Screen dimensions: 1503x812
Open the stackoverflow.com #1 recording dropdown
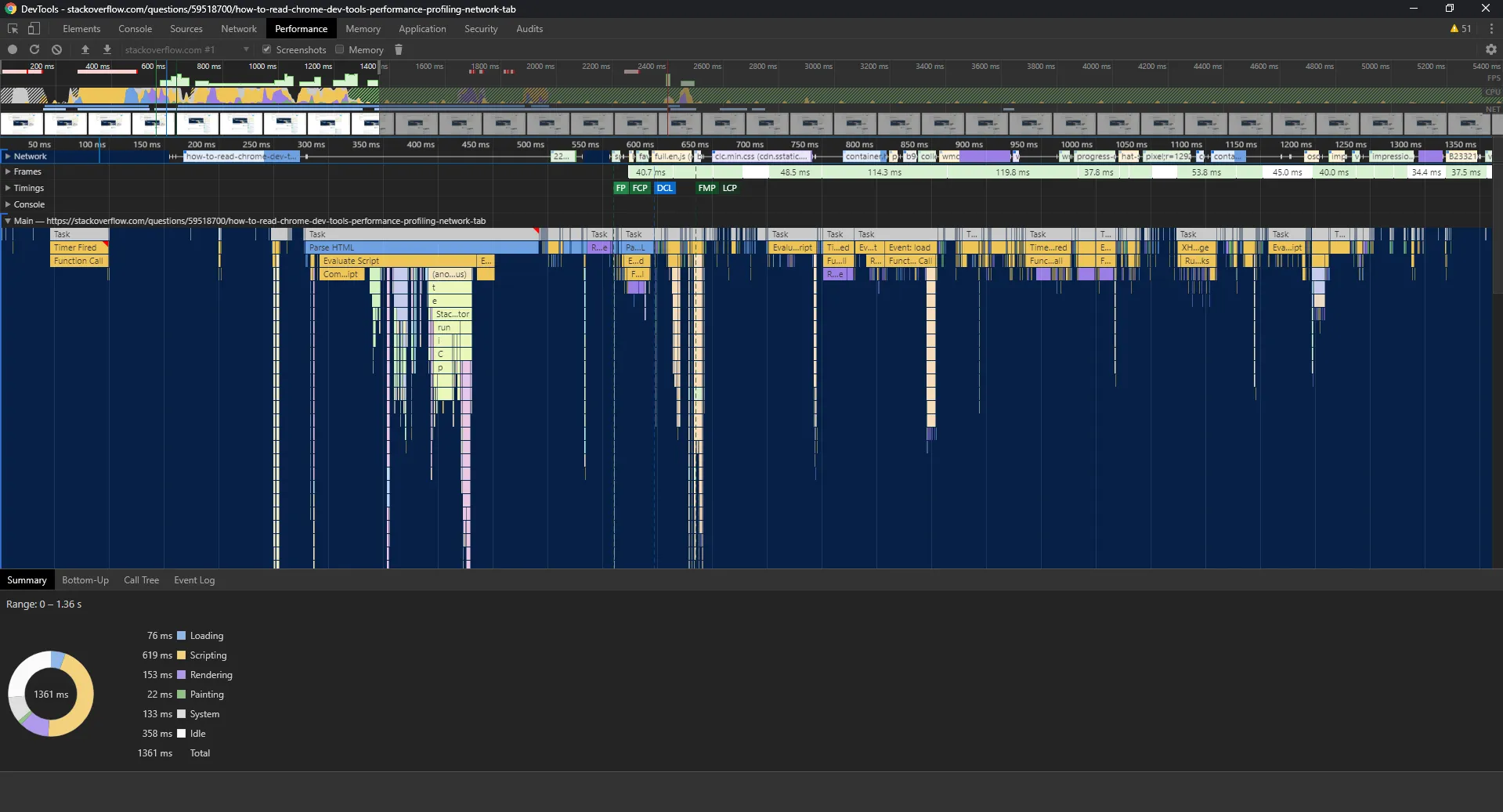[x=186, y=49]
